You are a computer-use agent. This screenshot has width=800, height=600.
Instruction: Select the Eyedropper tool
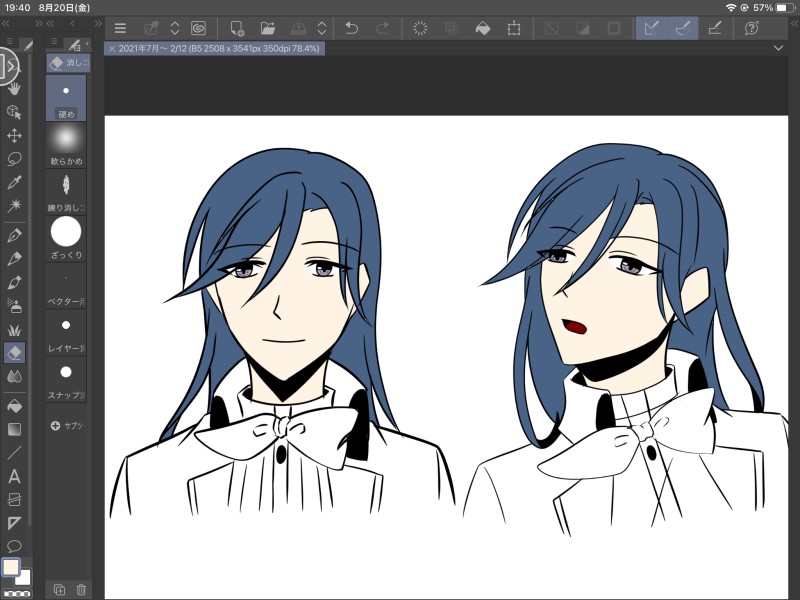point(14,182)
